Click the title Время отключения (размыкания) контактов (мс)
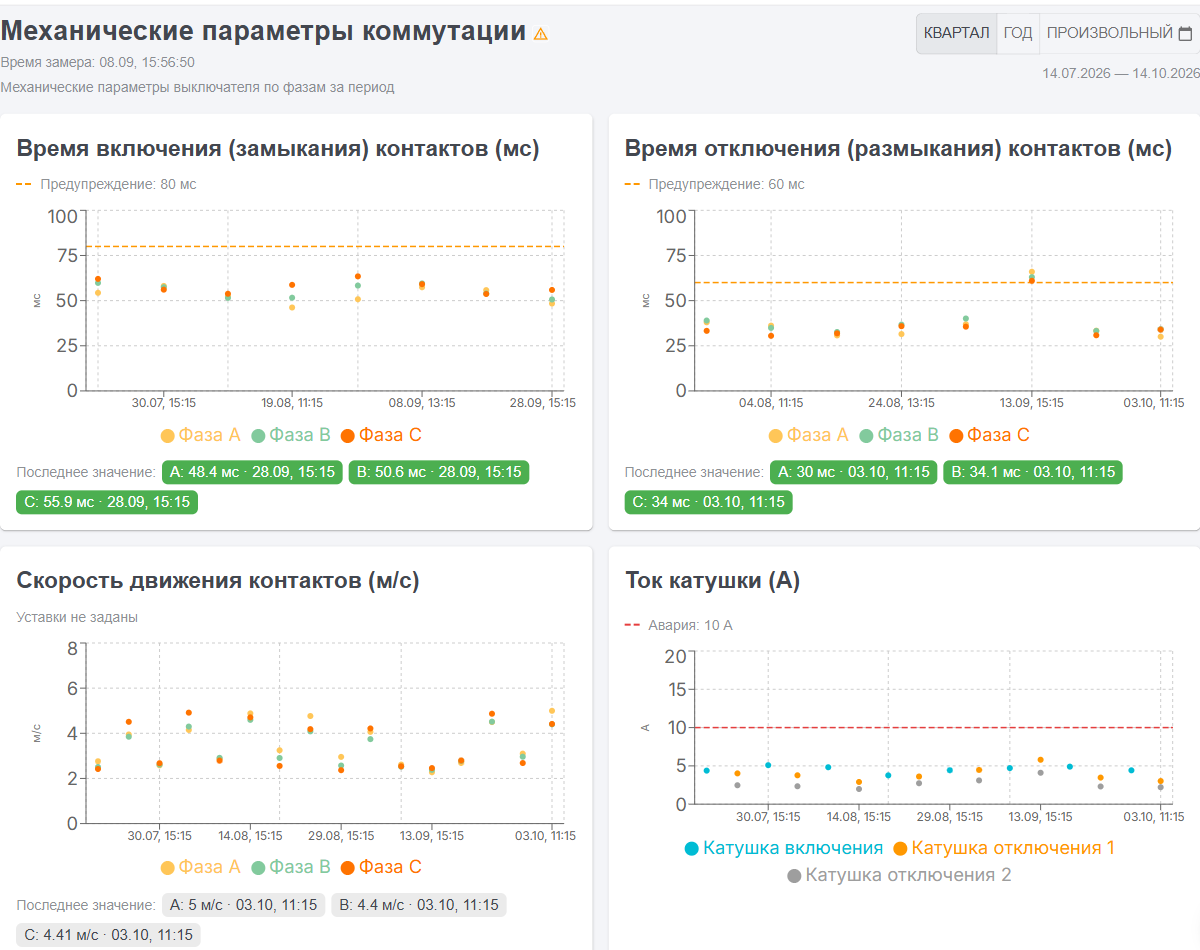Screen dimensions: 1200x950 click(899, 149)
